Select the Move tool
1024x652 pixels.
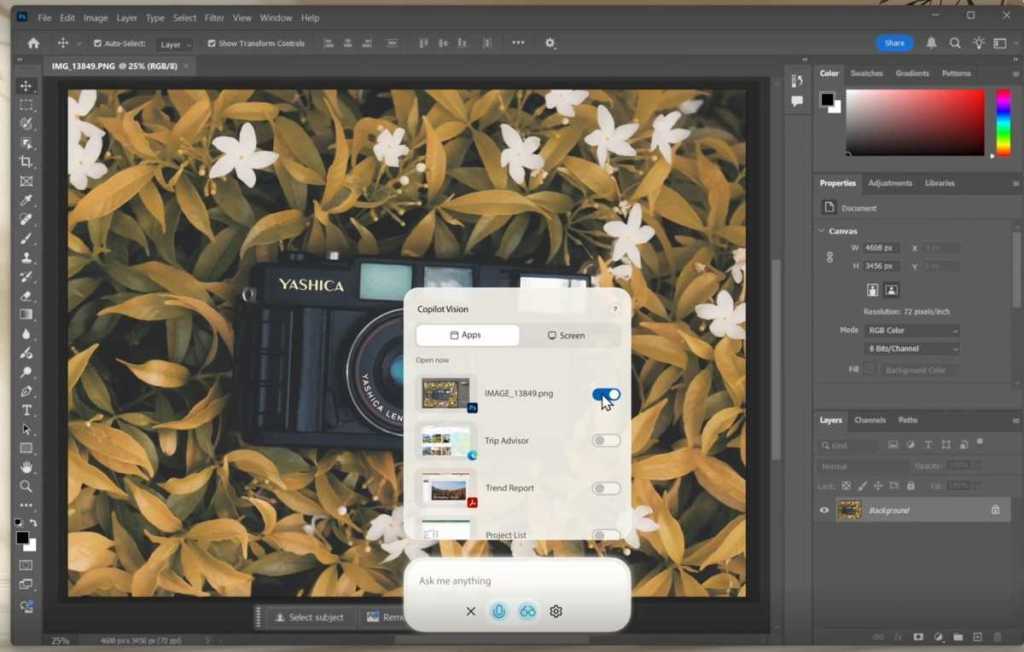click(26, 86)
